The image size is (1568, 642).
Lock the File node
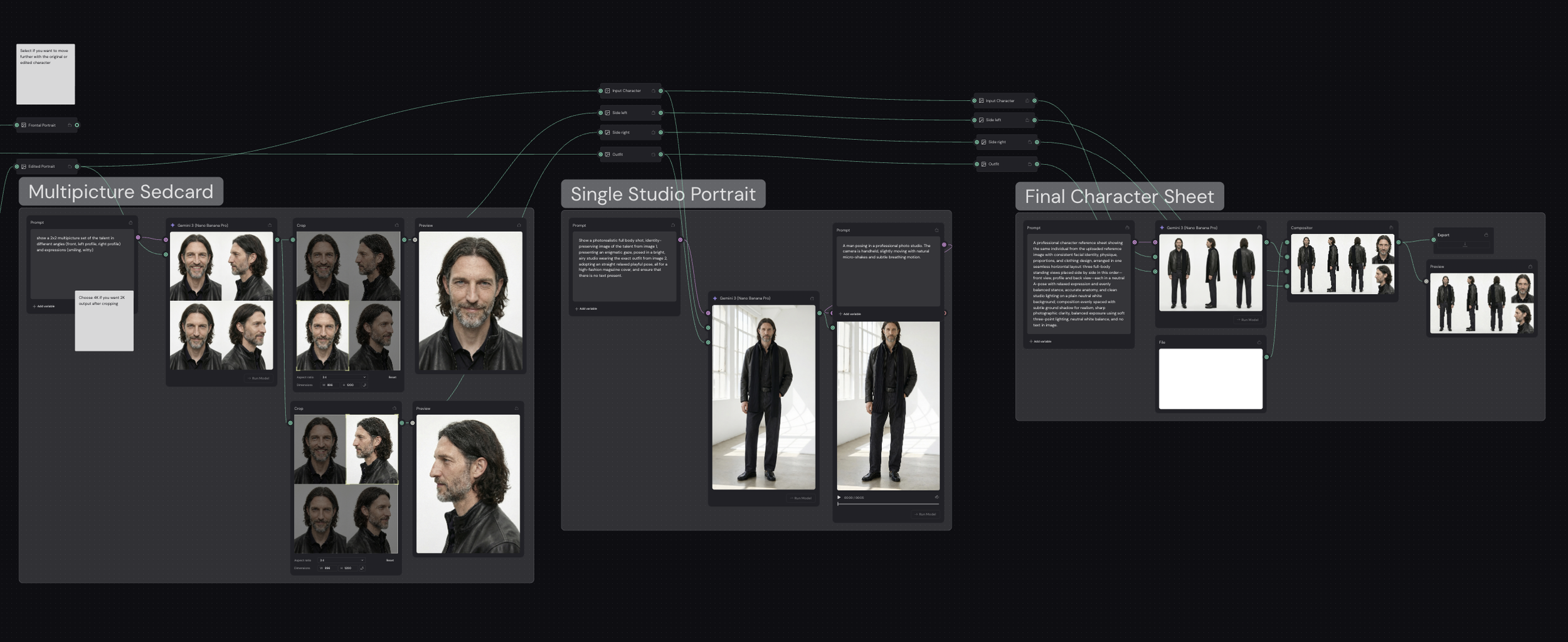pos(1259,342)
